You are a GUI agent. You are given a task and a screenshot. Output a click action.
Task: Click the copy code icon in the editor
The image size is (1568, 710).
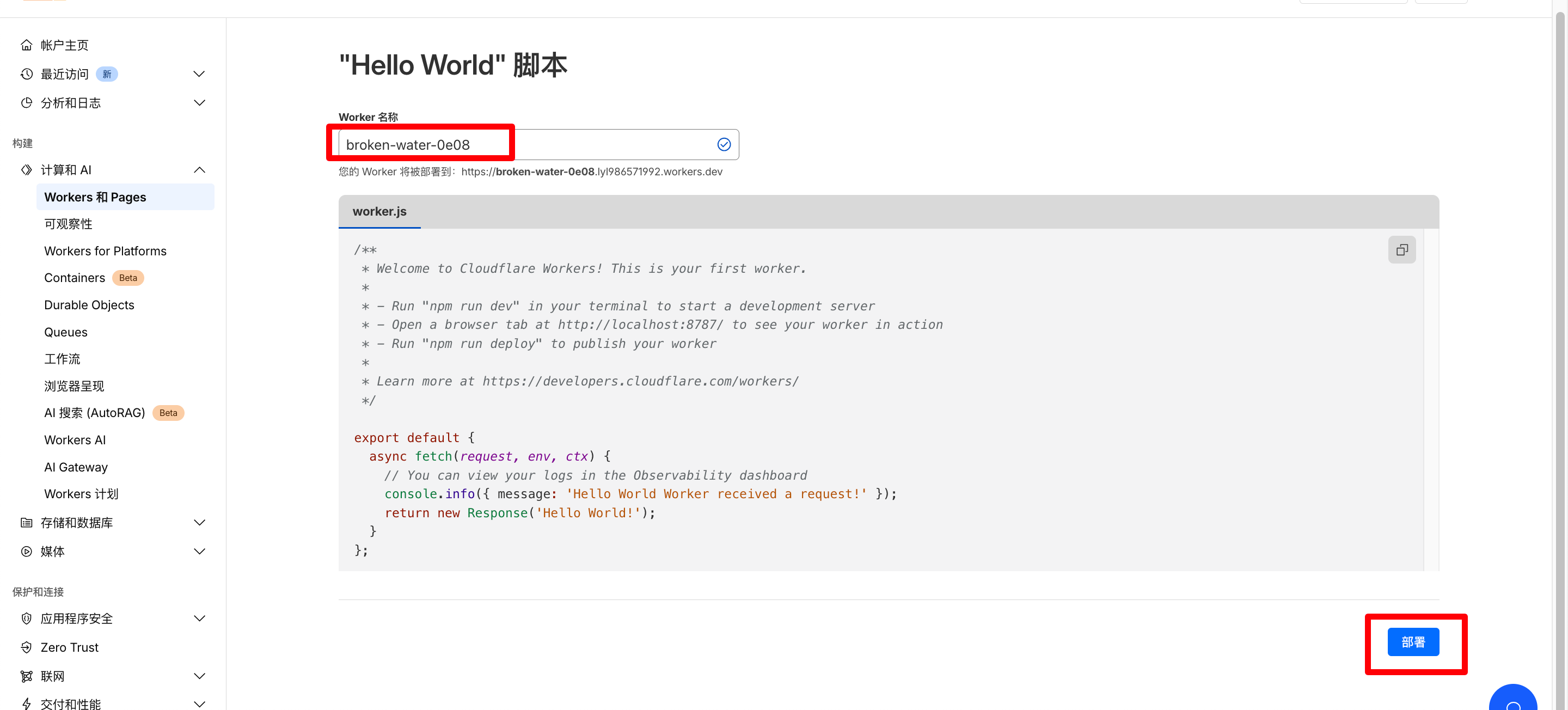click(x=1401, y=250)
